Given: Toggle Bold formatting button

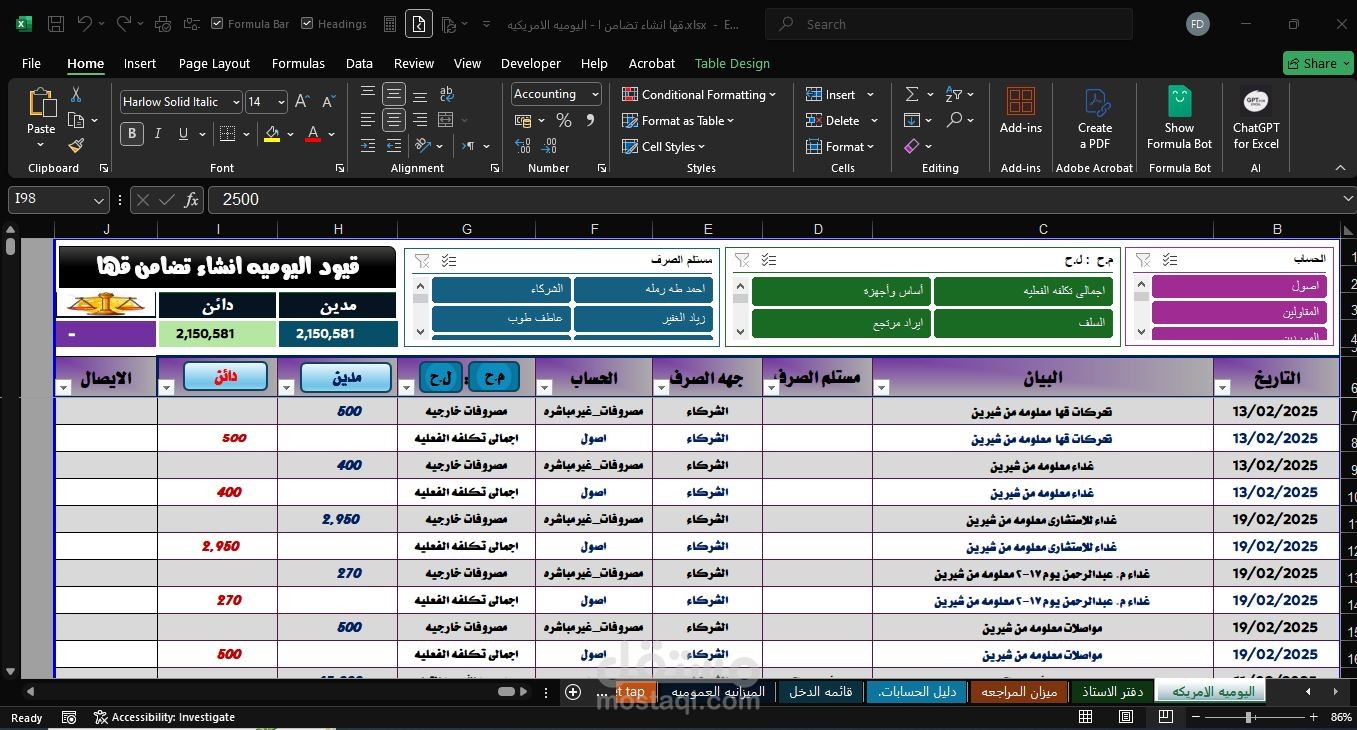Looking at the screenshot, I should click(x=132, y=134).
